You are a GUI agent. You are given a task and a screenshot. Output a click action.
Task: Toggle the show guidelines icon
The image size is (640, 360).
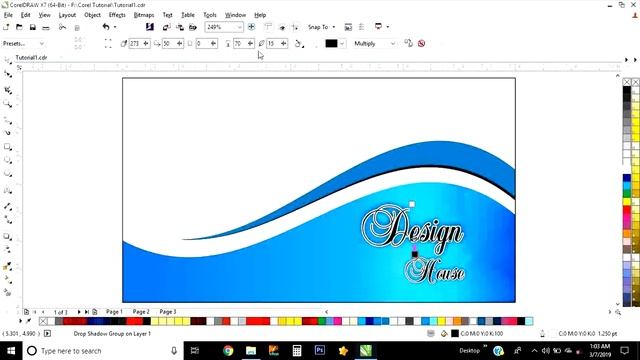coord(296,27)
